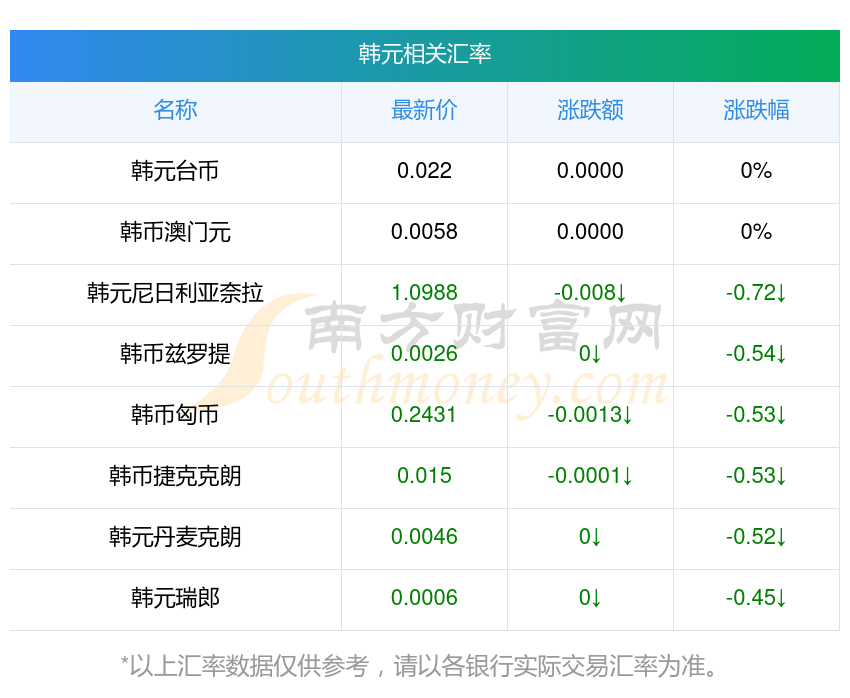Click change amount -0.0001↓ for 韩币捷克克朗
The width and height of the screenshot is (850, 698).
coord(590,476)
